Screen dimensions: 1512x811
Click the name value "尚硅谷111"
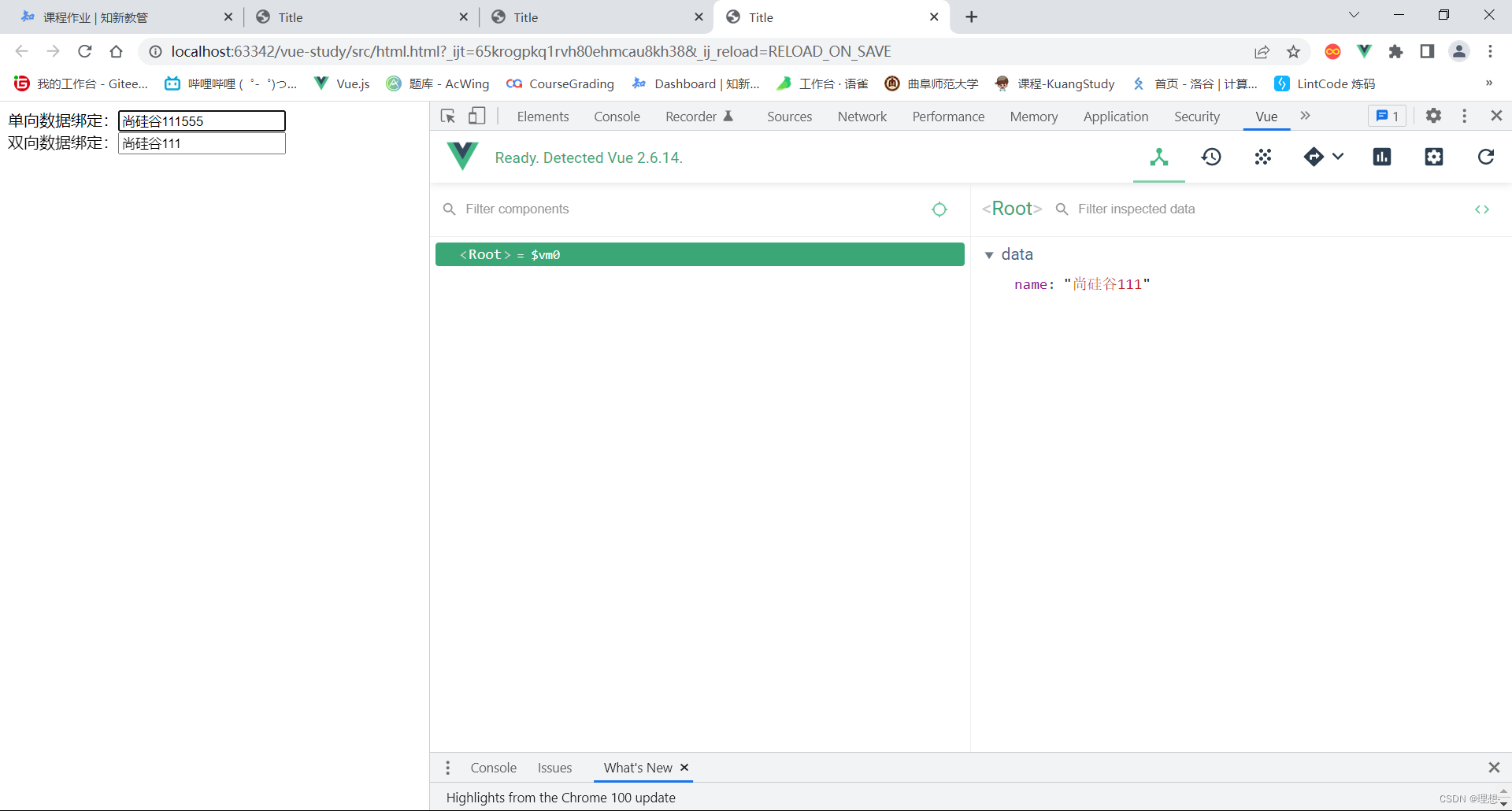pyautogui.click(x=1106, y=284)
